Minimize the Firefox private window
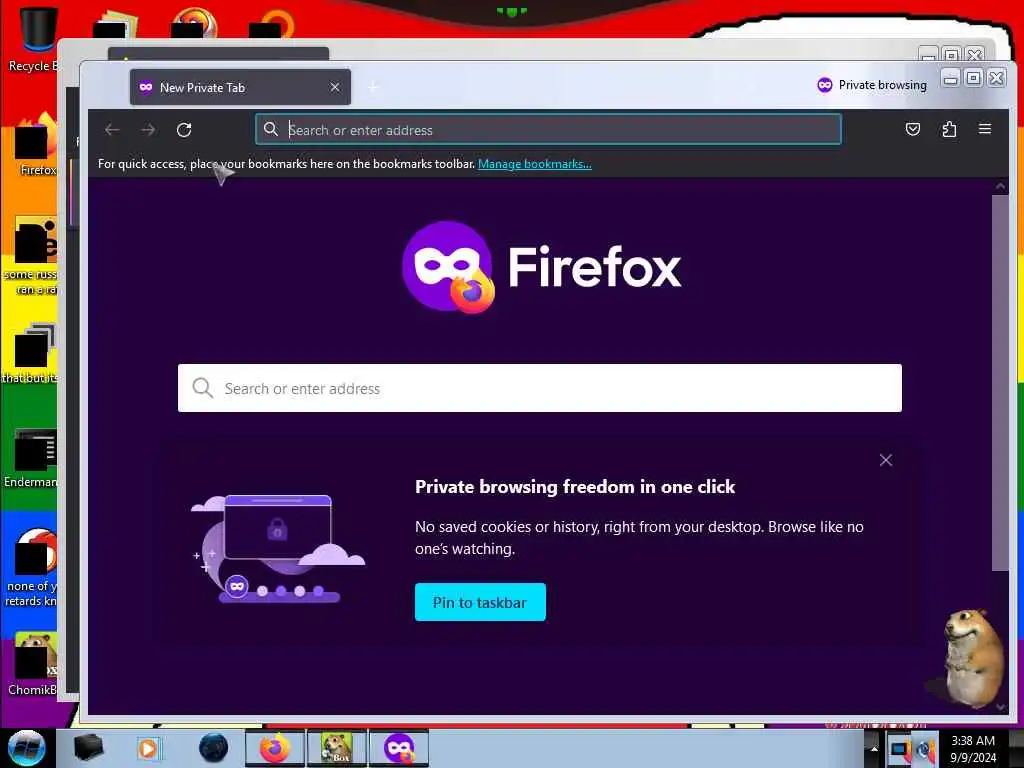 (x=951, y=78)
